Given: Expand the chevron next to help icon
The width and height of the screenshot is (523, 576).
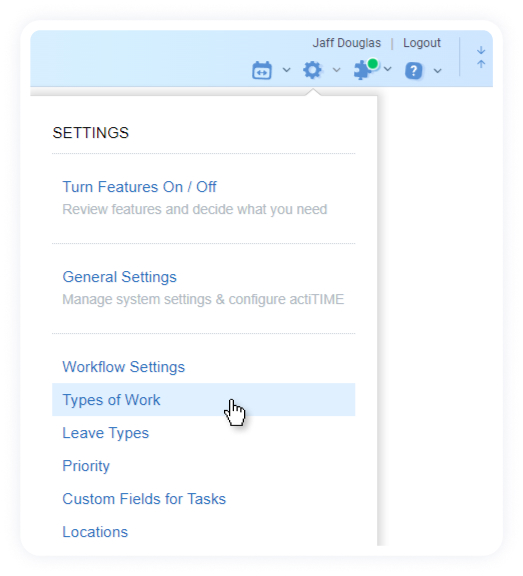Looking at the screenshot, I should 437,71.
